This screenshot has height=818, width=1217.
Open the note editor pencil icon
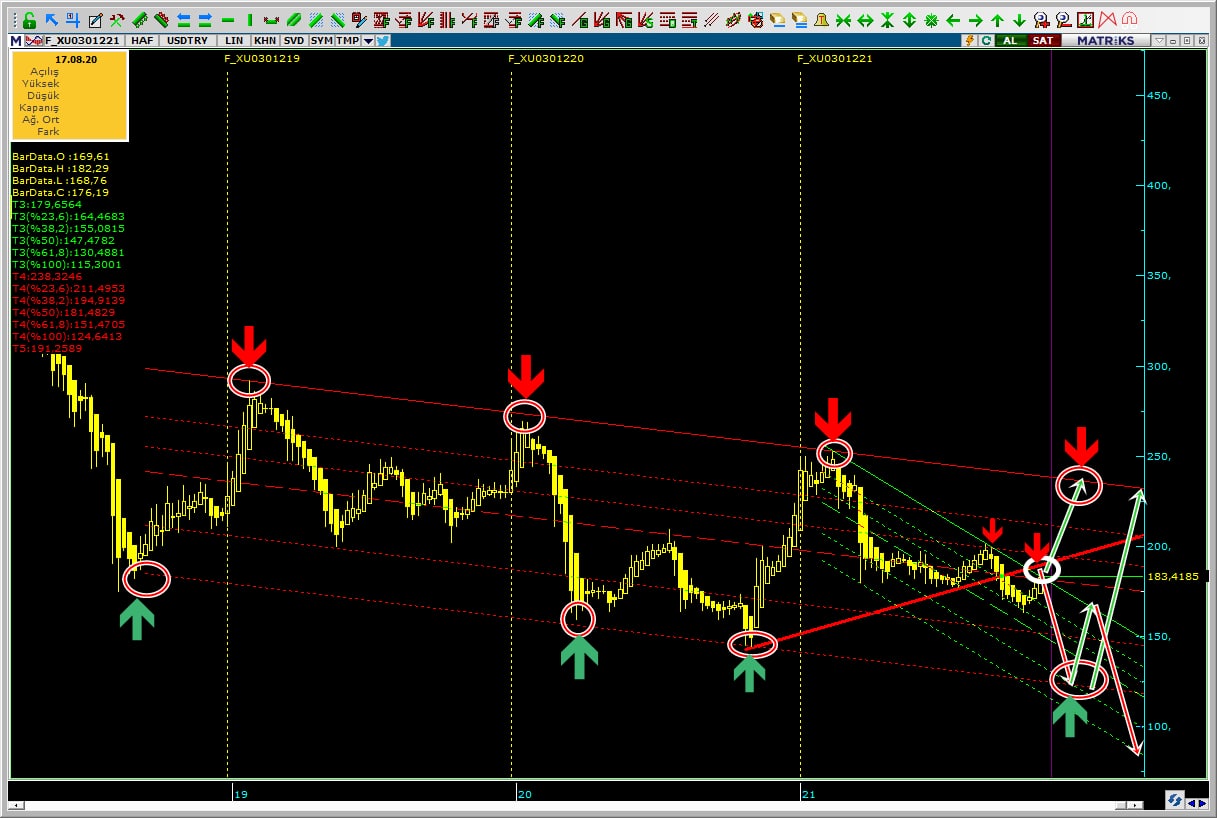pos(95,20)
